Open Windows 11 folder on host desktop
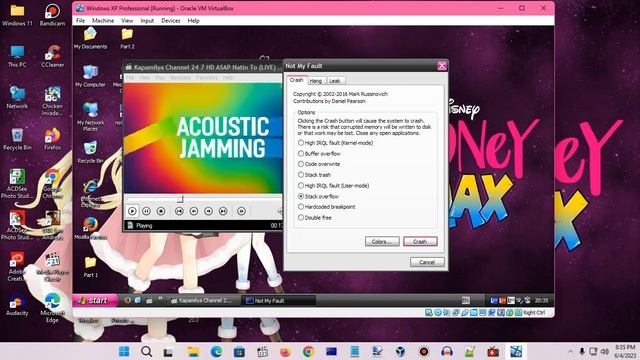The width and height of the screenshot is (640, 360). click(17, 15)
